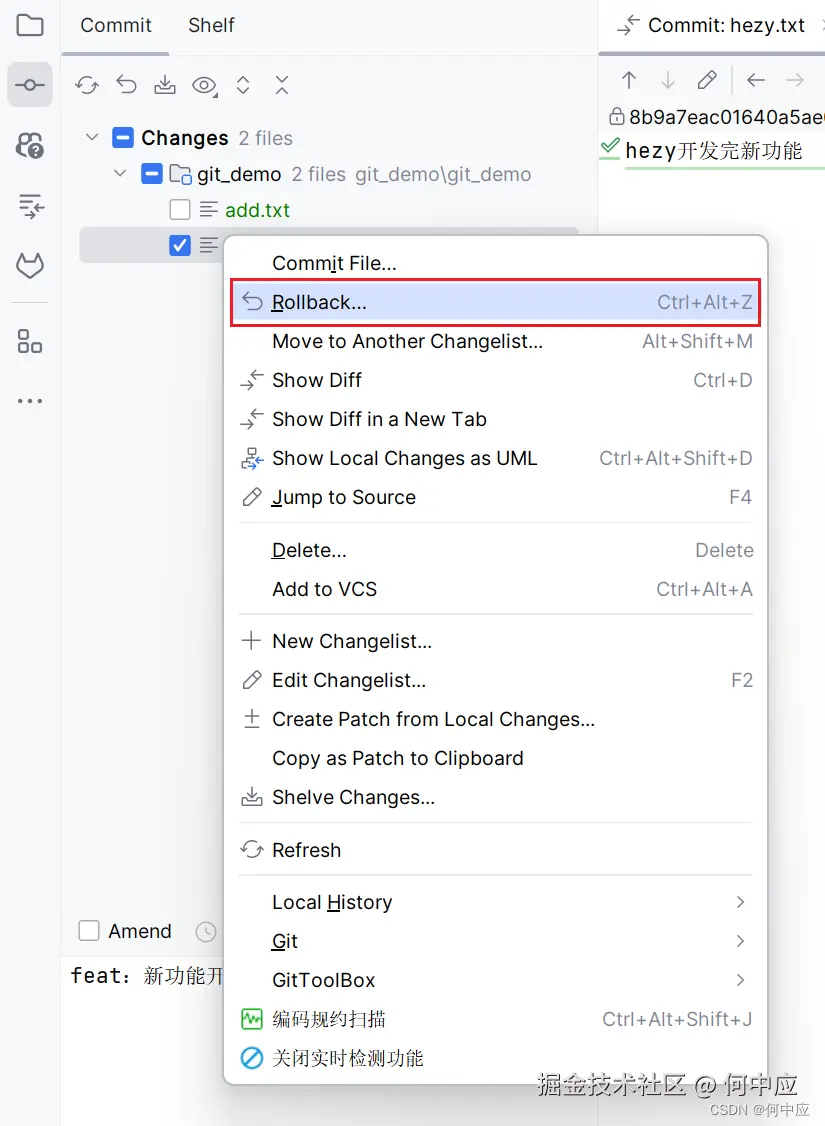Collapse the Changes tree node
The image size is (825, 1126).
pyautogui.click(x=92, y=136)
